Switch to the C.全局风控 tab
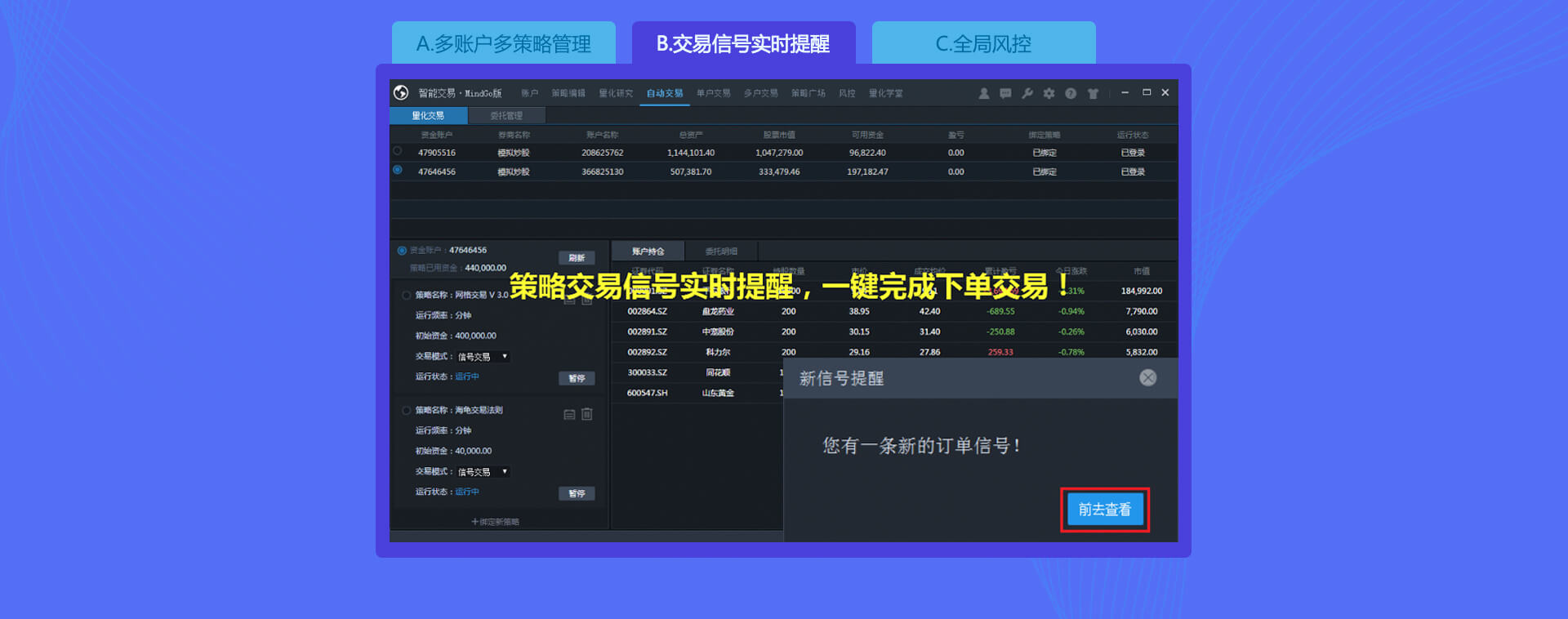The height and width of the screenshot is (619, 1568). [983, 43]
